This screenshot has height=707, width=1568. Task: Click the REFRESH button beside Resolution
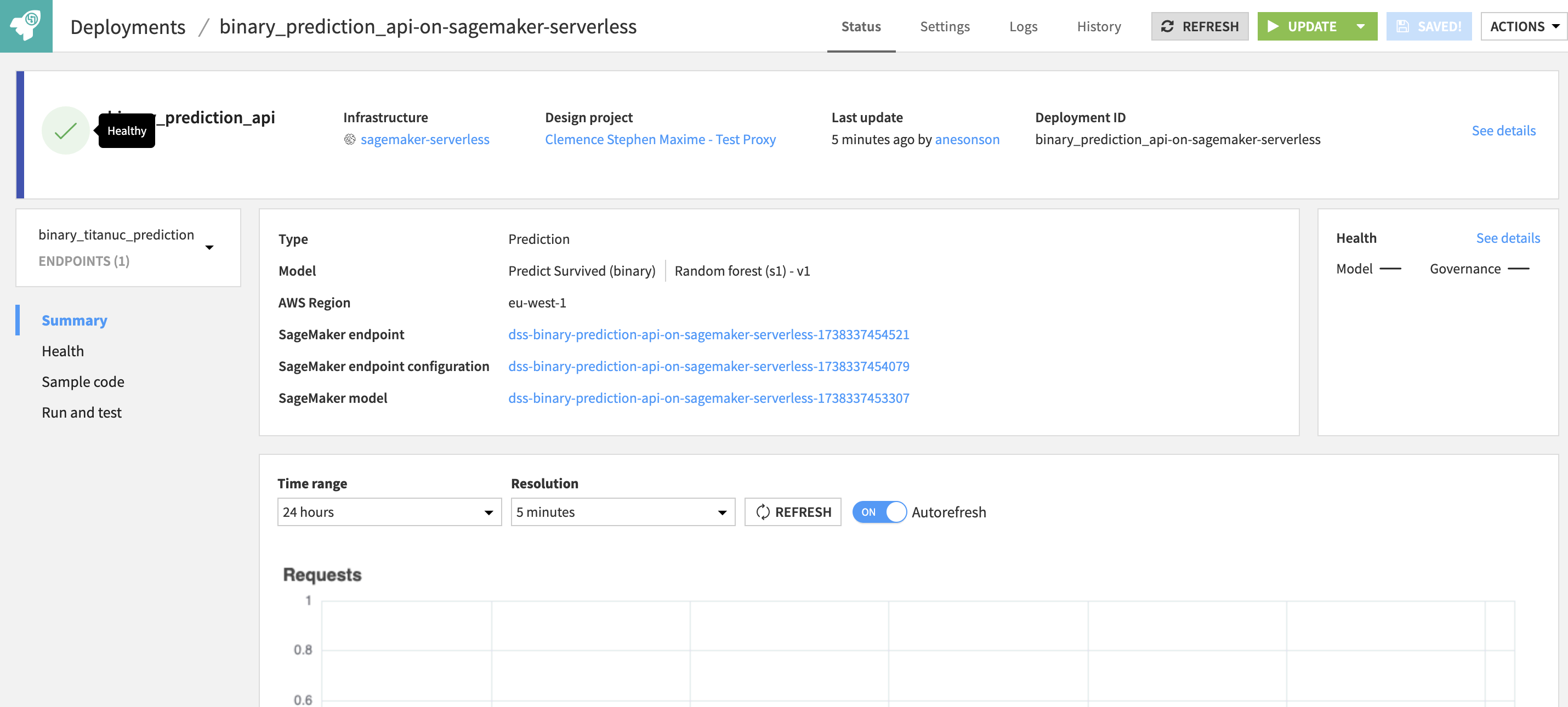coord(793,512)
